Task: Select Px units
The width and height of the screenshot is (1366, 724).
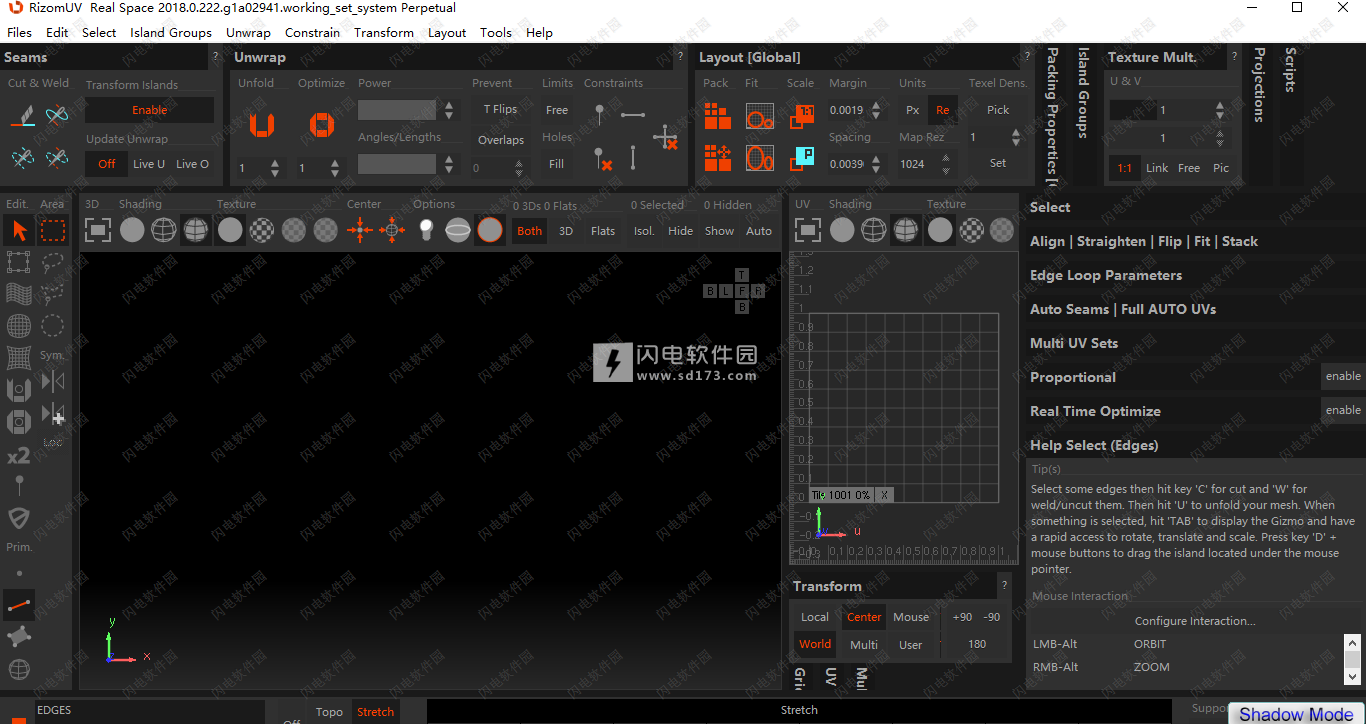Action: click(x=912, y=110)
